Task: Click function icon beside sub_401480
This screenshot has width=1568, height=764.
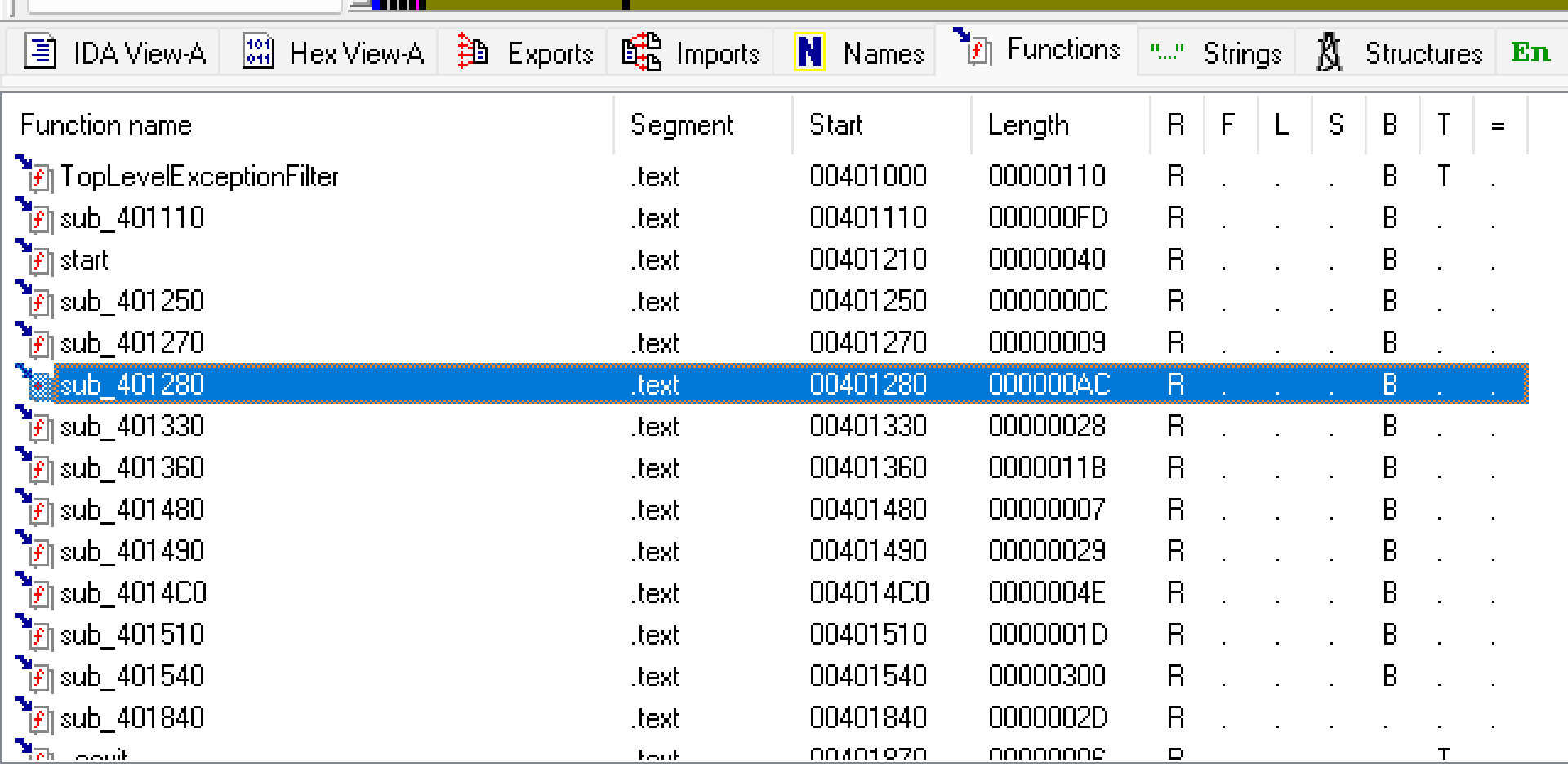Action: click(34, 507)
